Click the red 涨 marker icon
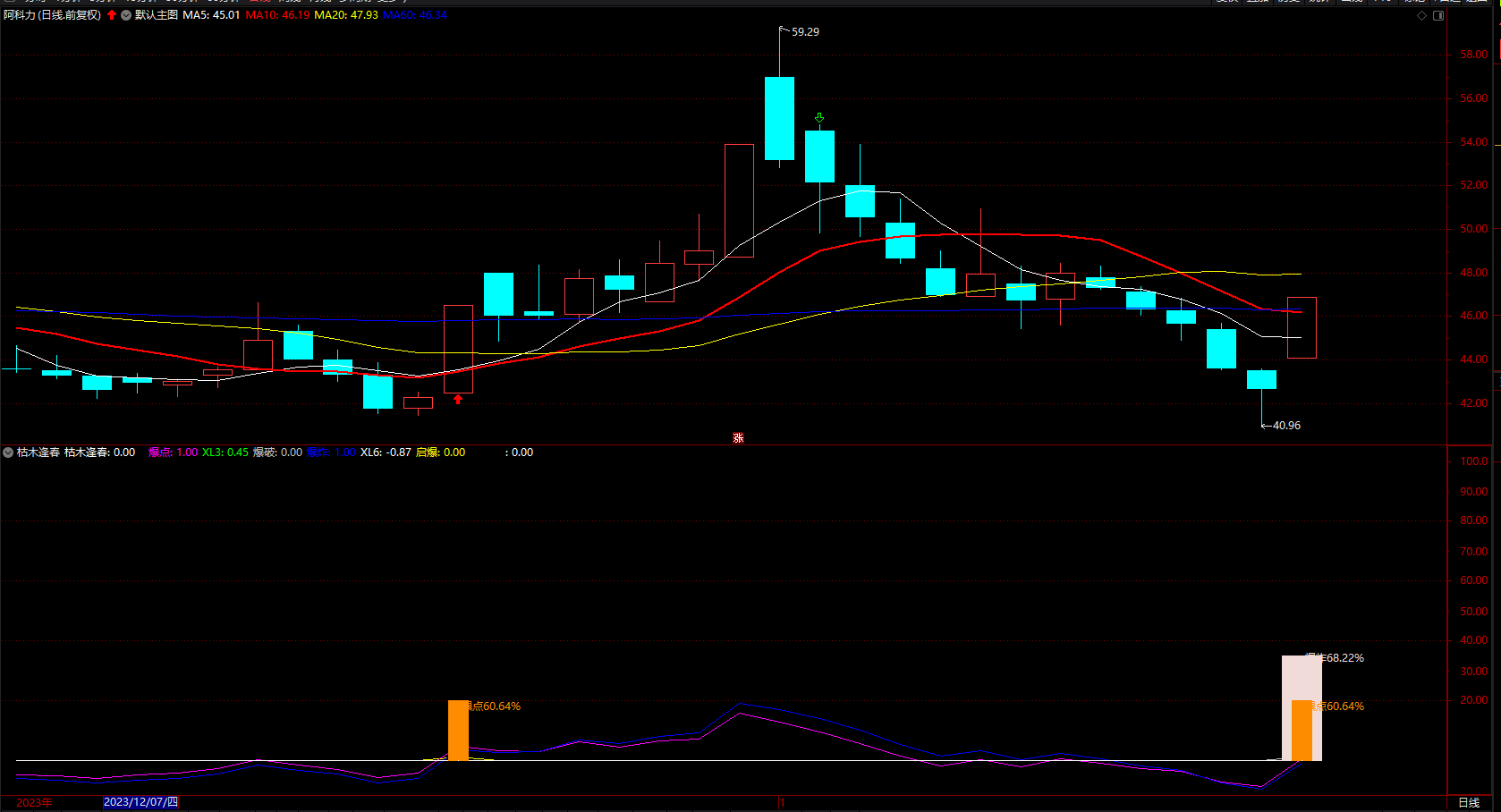 point(738,437)
